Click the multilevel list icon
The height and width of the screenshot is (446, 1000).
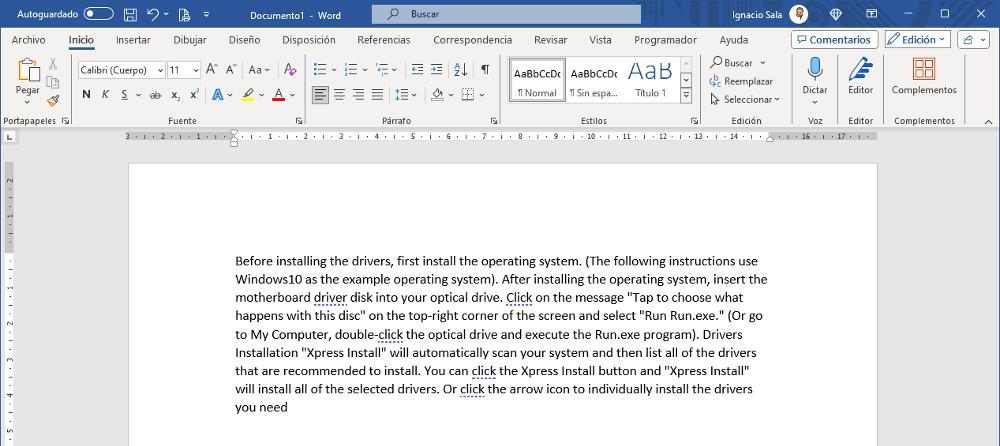pos(381,70)
